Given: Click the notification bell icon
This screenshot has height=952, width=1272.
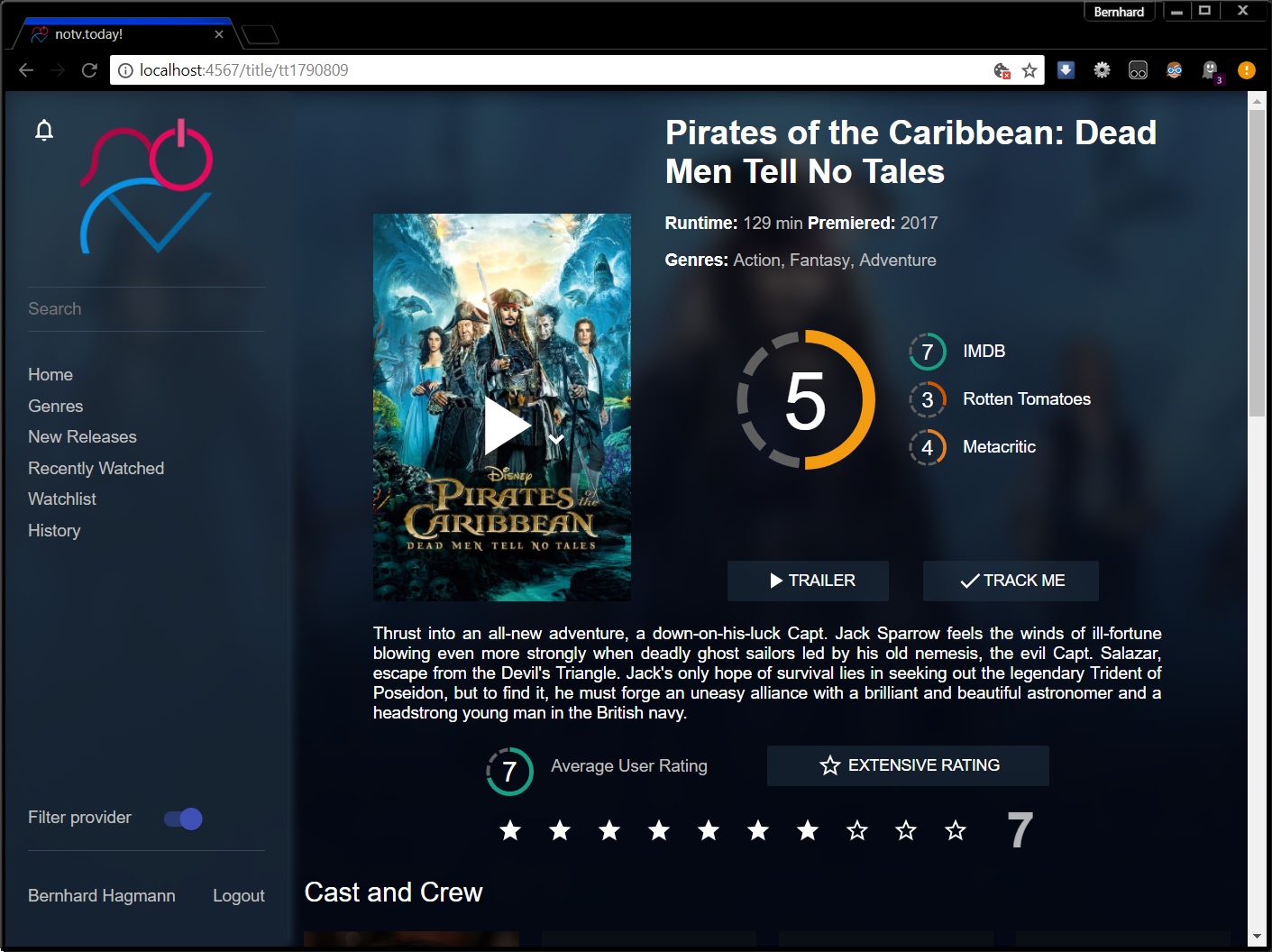Looking at the screenshot, I should click(44, 131).
